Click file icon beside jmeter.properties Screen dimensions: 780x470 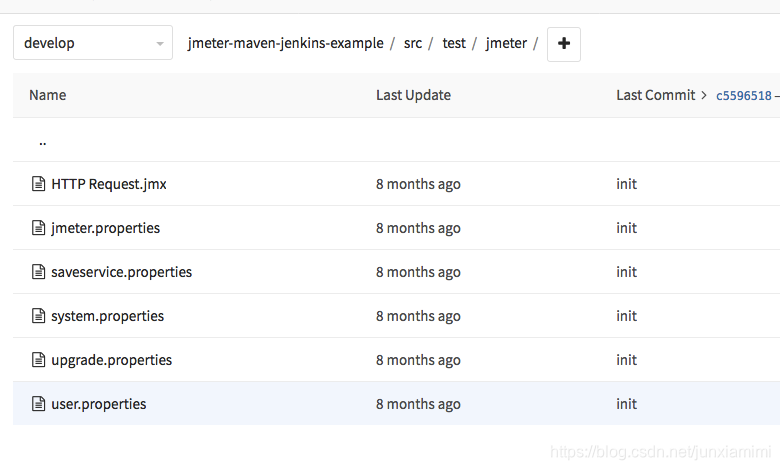tap(38, 228)
